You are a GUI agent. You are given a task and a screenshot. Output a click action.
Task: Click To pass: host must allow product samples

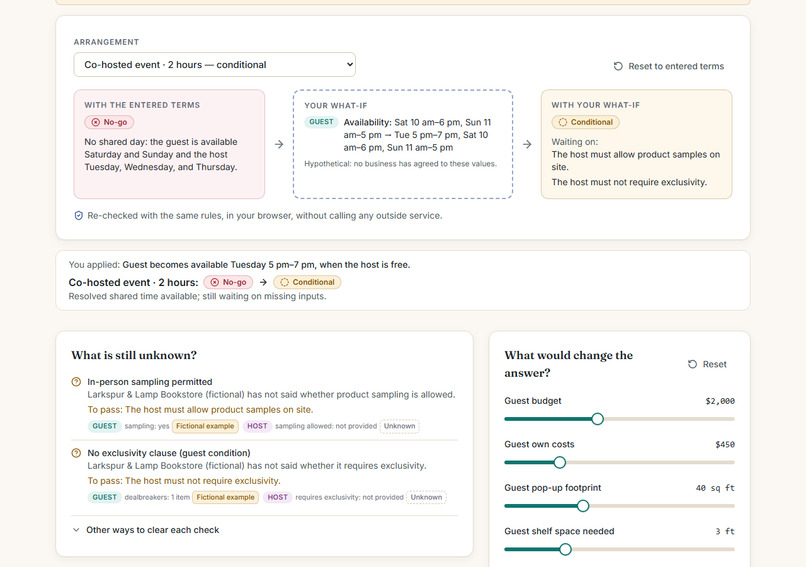200,410
